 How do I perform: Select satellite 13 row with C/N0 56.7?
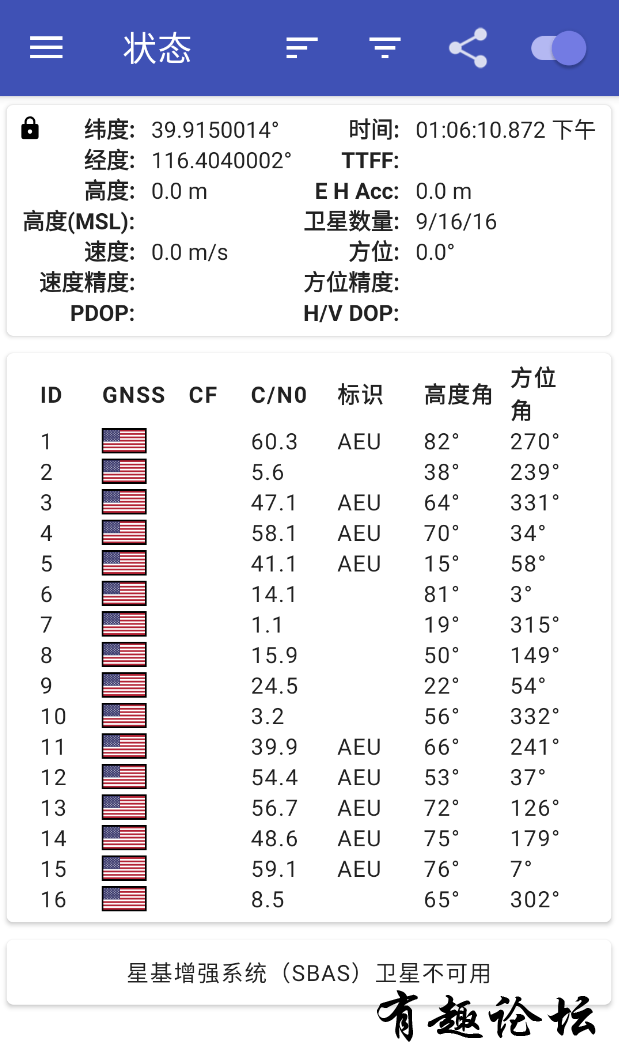click(309, 808)
